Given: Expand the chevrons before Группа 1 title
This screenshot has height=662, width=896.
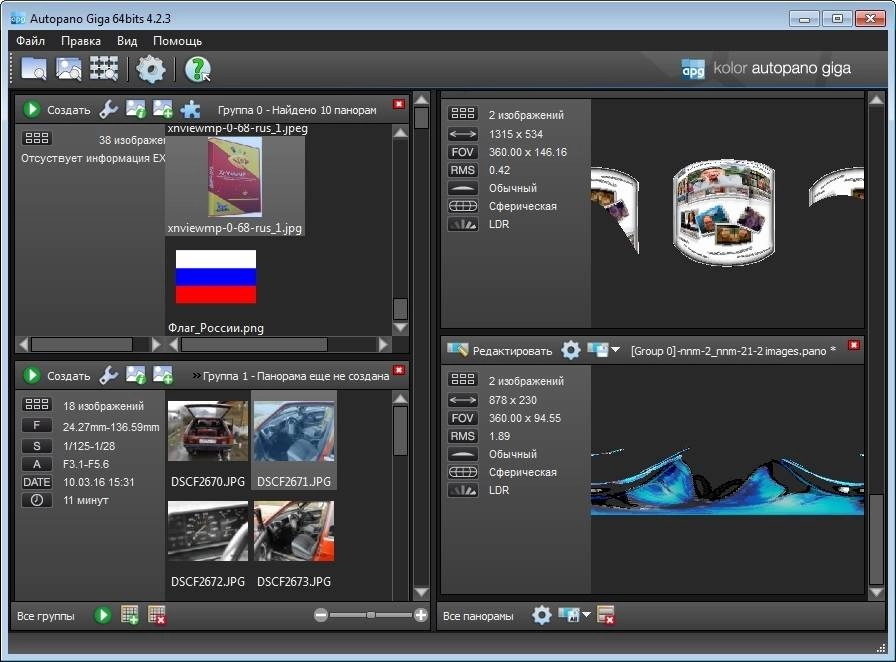Looking at the screenshot, I should pos(197,376).
